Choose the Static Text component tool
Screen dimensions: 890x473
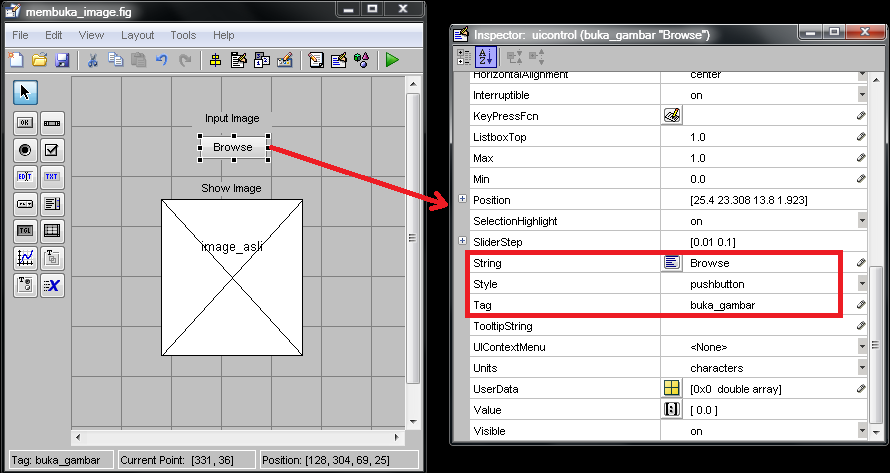[x=52, y=177]
